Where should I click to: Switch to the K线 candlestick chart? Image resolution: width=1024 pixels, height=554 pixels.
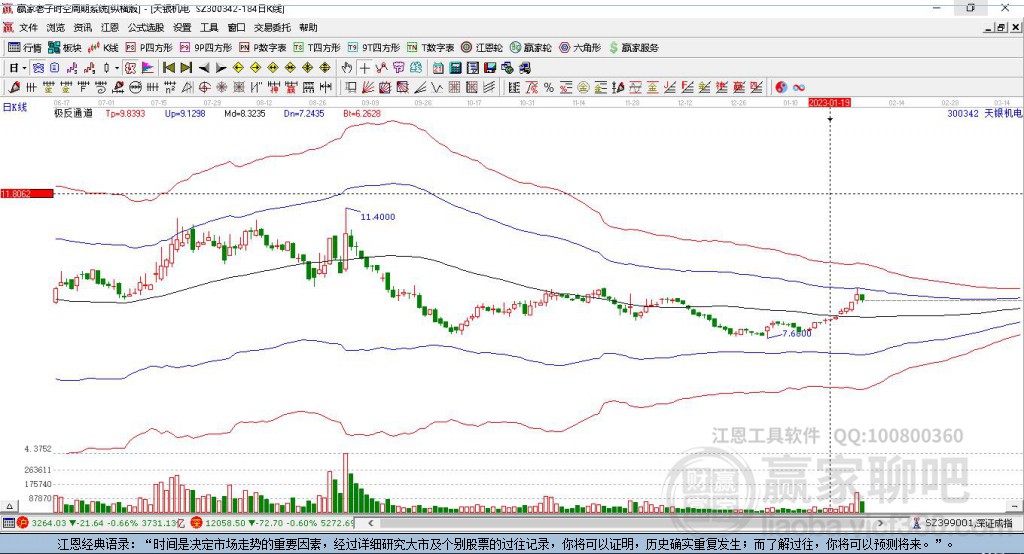click(103, 48)
